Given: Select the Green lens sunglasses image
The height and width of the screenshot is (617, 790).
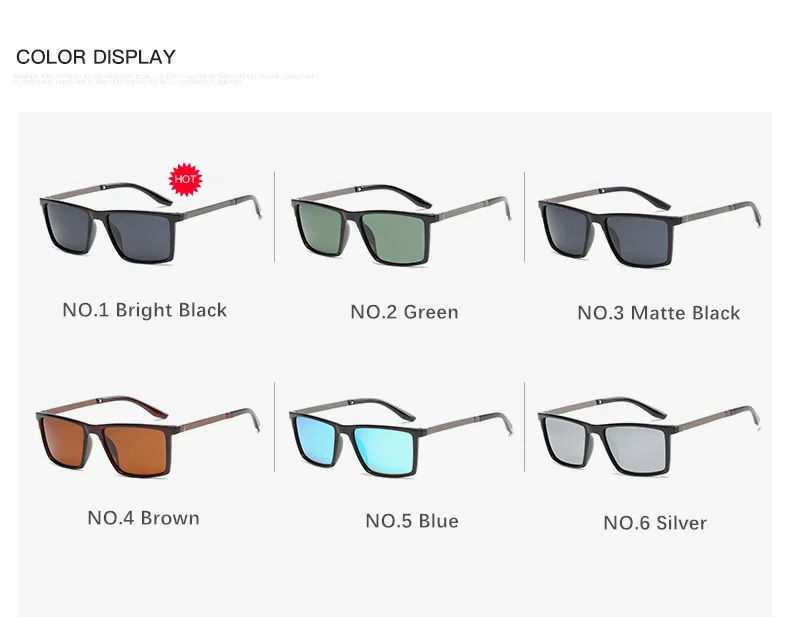Looking at the screenshot, I should point(401,224).
